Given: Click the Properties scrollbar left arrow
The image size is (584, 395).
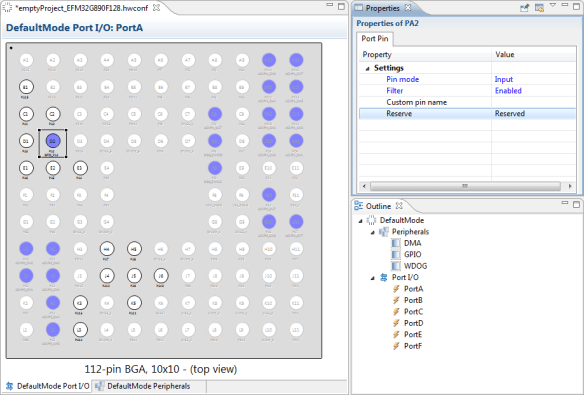Looking at the screenshot, I should (364, 186).
